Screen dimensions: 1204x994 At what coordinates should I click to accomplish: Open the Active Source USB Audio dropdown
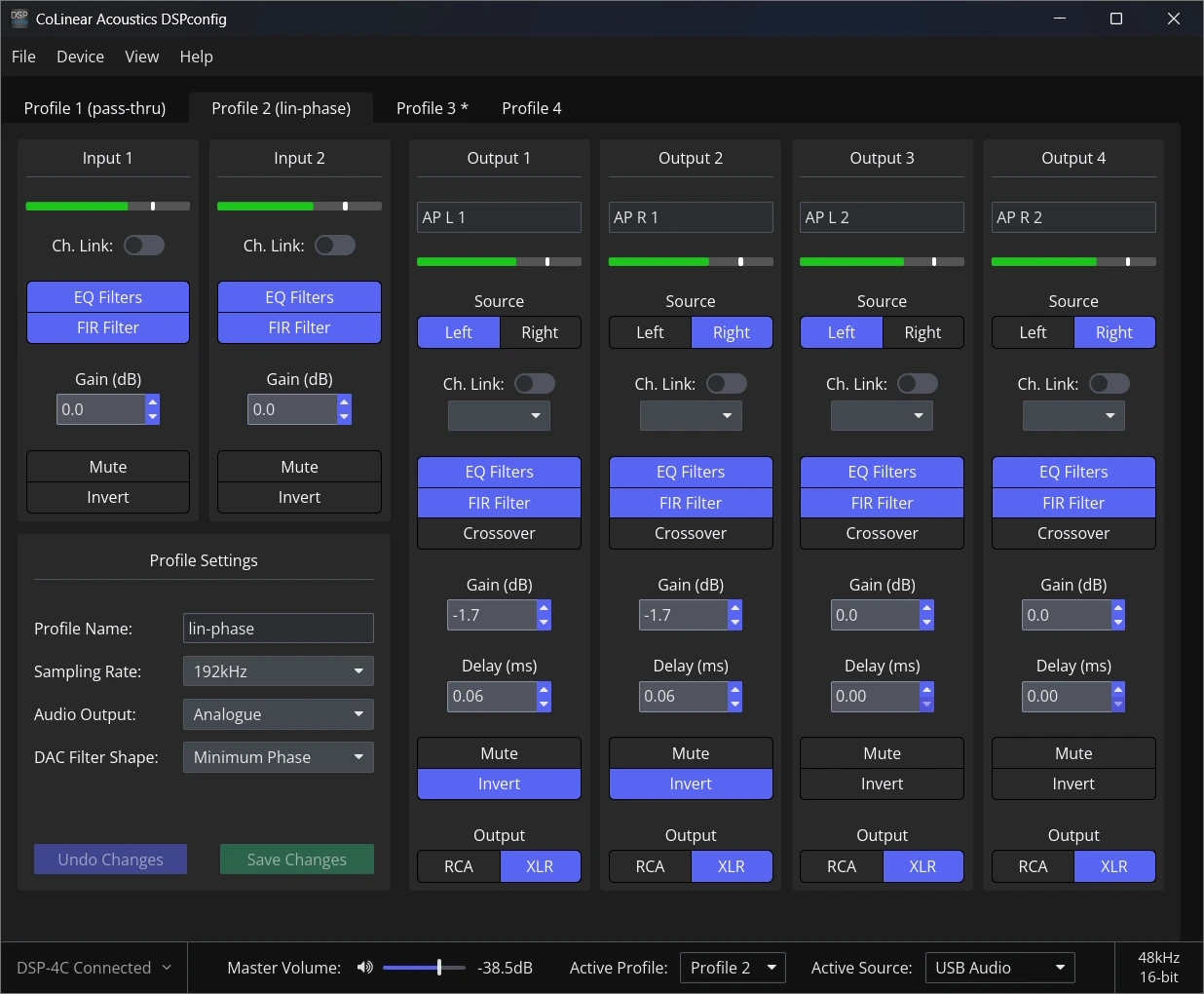tap(999, 968)
